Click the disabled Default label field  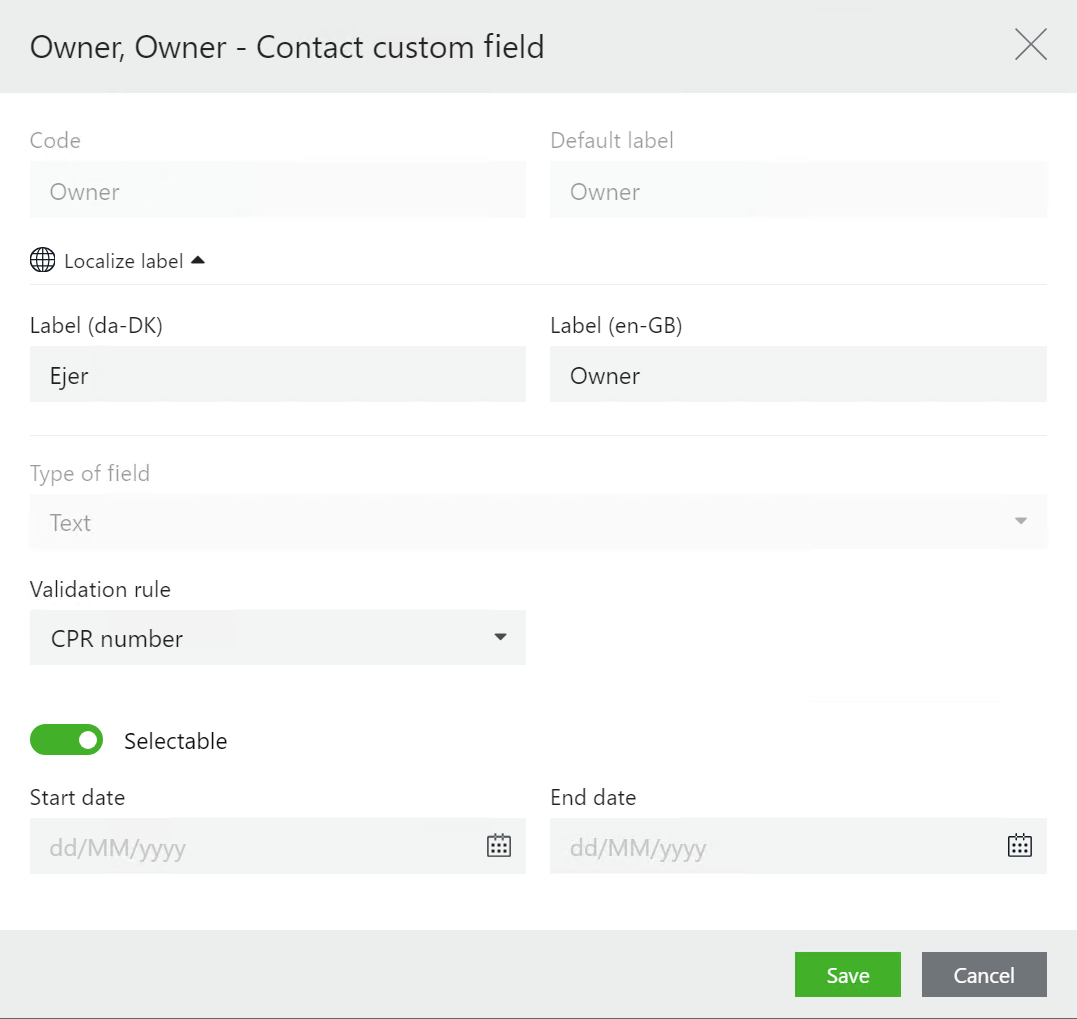pyautogui.click(x=797, y=191)
